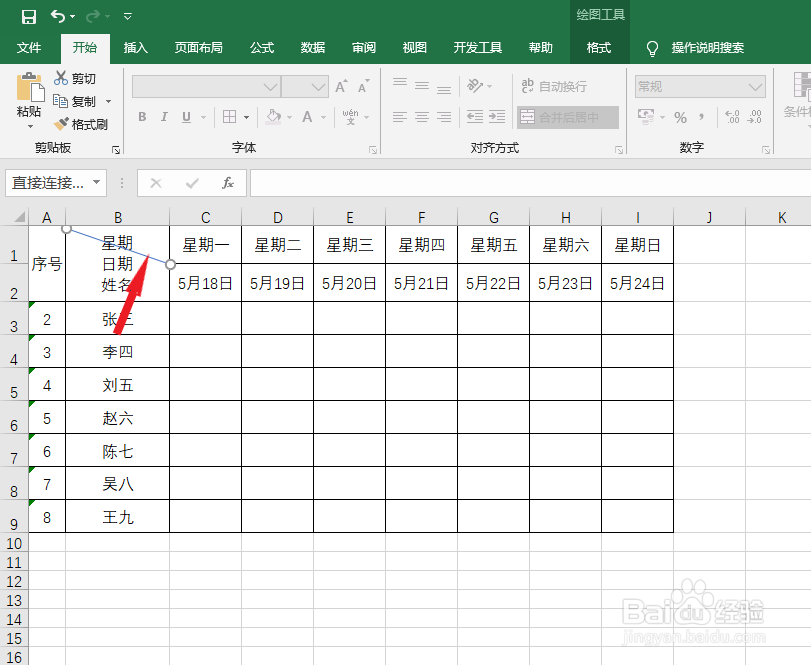Expand the Paste options arrow
Image resolution: width=811 pixels, height=665 pixels.
[30, 126]
